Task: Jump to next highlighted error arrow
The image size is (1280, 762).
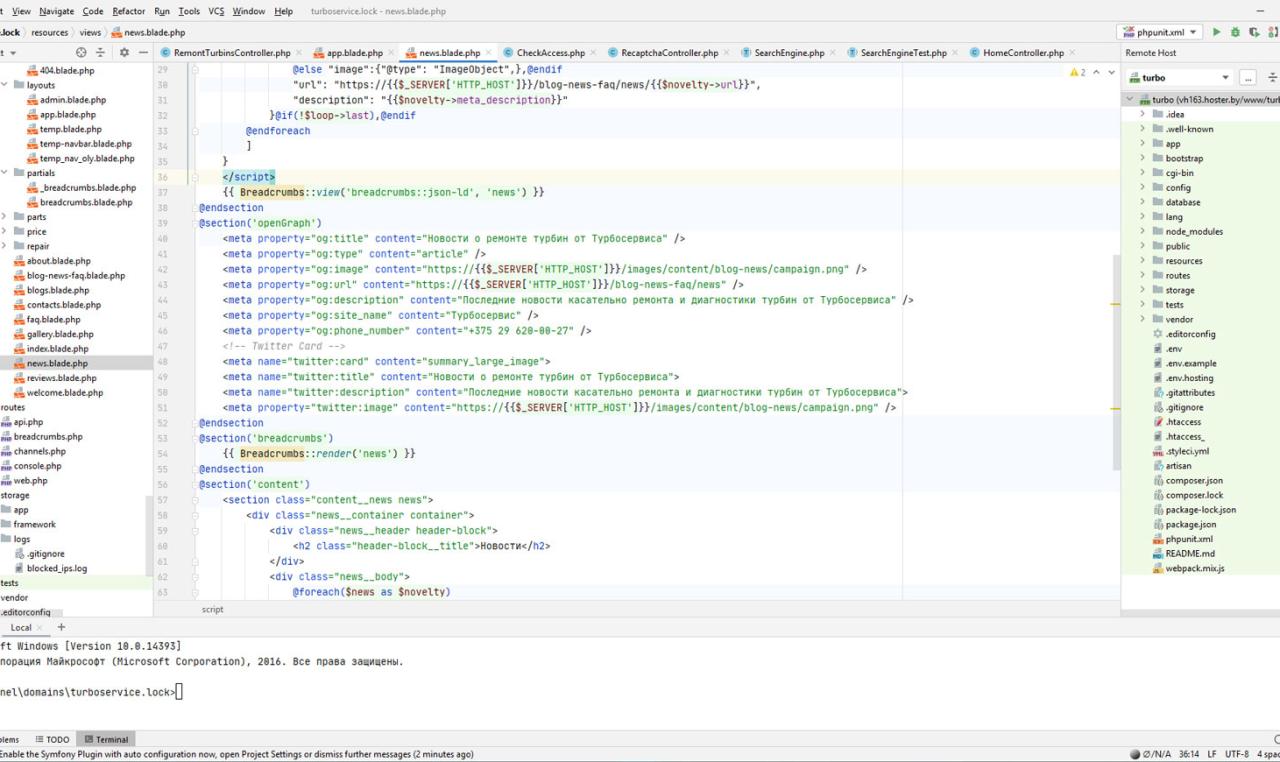Action: click(x=1111, y=72)
